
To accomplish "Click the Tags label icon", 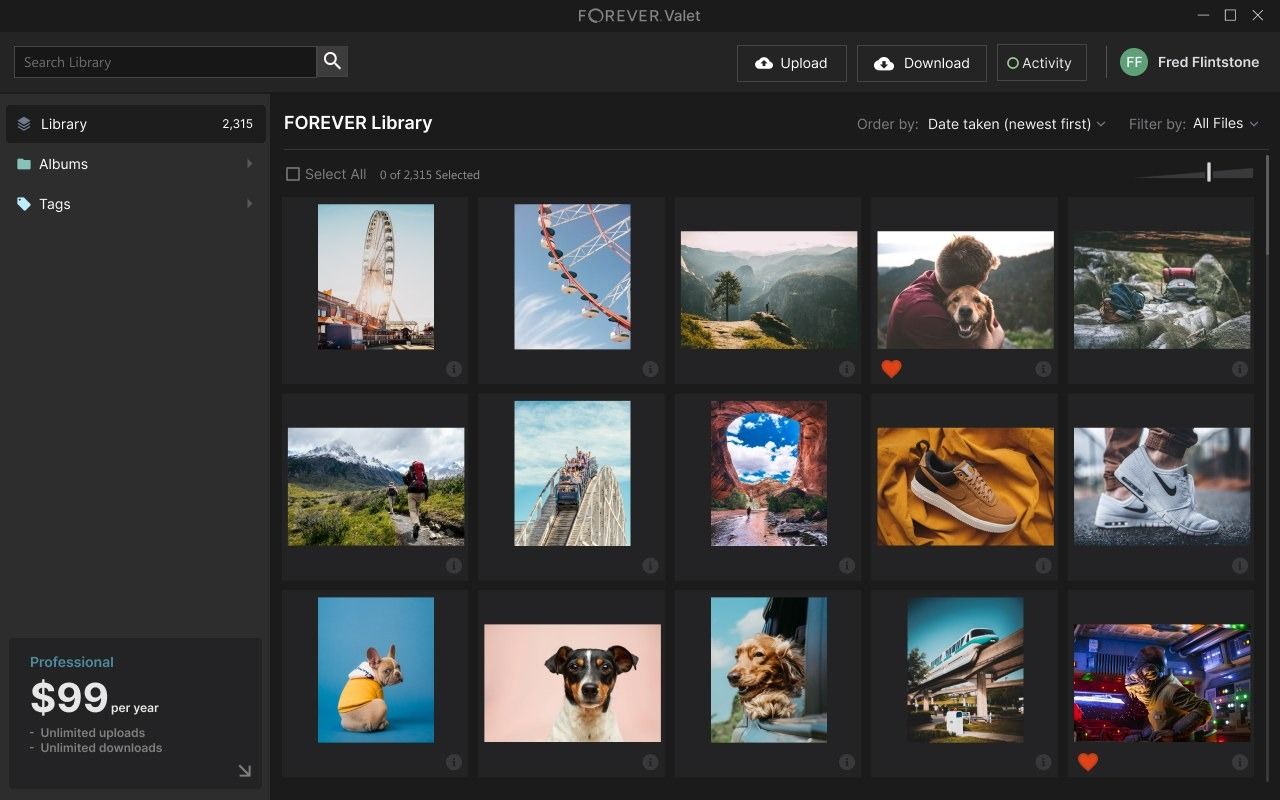I will pos(24,204).
